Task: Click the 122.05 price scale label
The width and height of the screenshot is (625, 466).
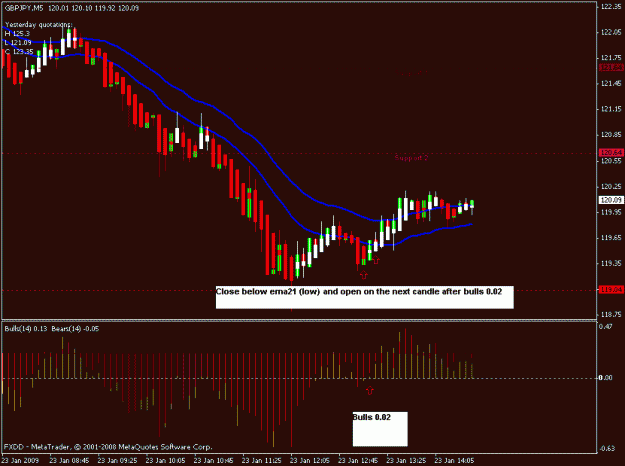Action: (611, 32)
